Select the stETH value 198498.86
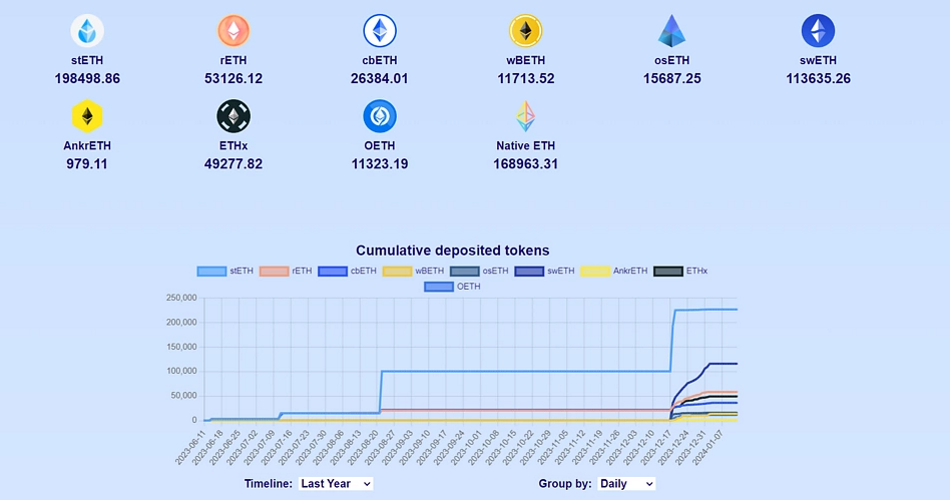Screen dimensions: 950x500 87,79
